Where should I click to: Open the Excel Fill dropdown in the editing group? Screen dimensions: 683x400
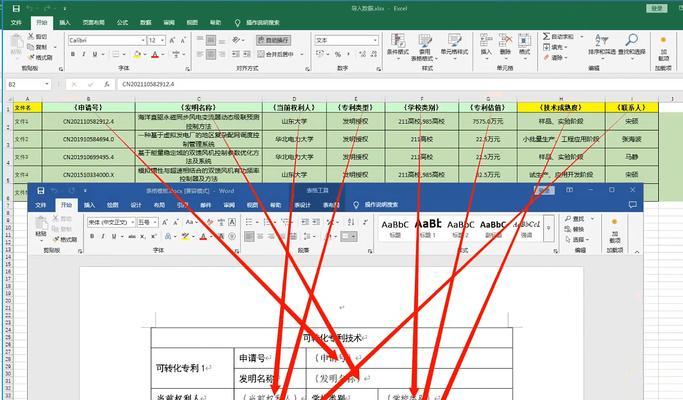555,47
